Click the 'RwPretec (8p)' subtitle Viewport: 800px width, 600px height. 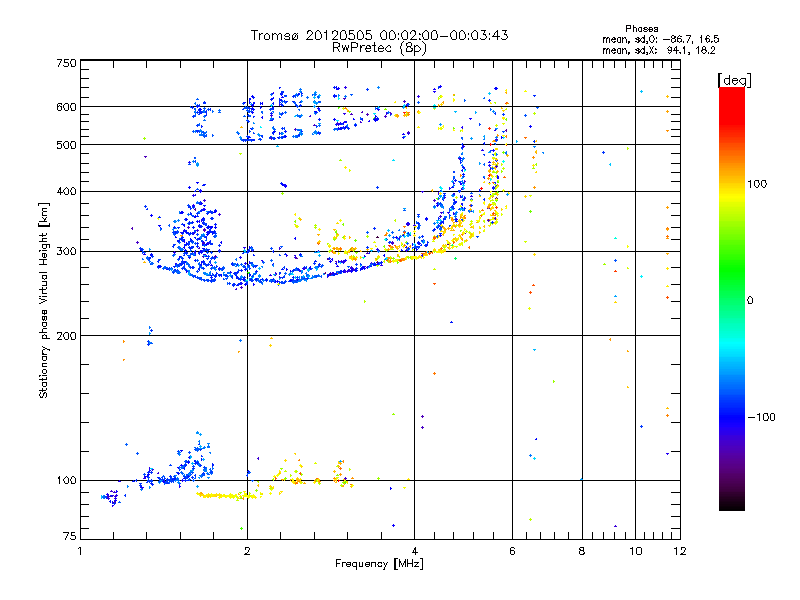(x=379, y=48)
